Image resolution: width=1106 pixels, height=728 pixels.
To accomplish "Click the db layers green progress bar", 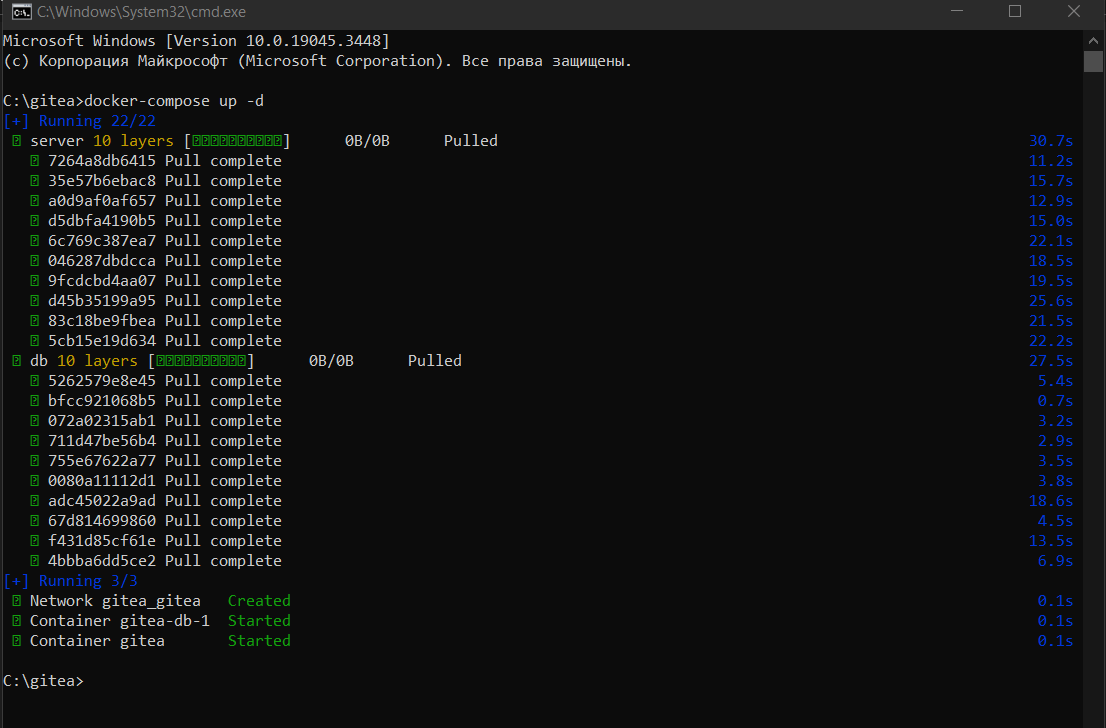I will coord(201,361).
